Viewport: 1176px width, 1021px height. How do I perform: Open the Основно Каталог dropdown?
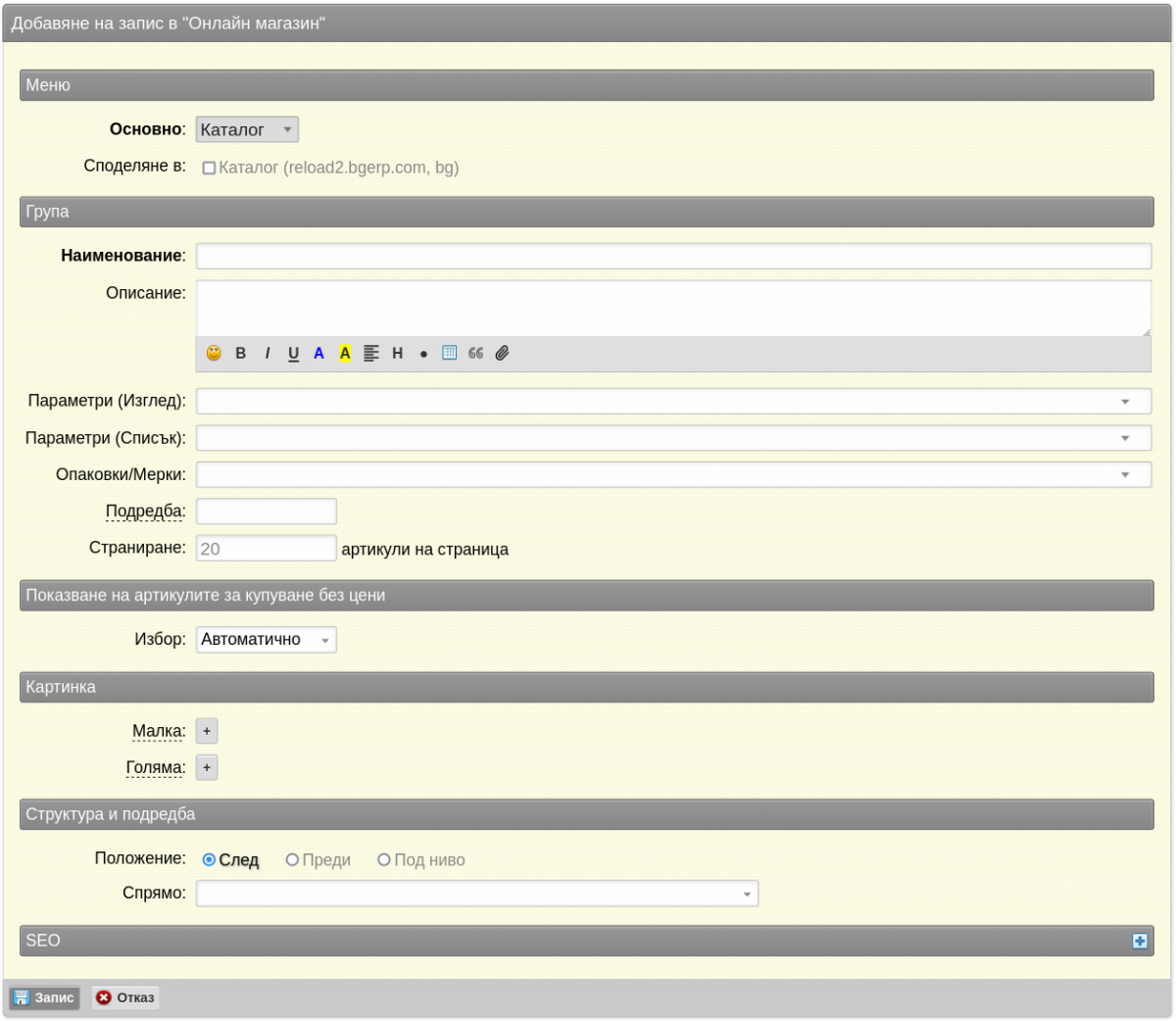coord(247,129)
